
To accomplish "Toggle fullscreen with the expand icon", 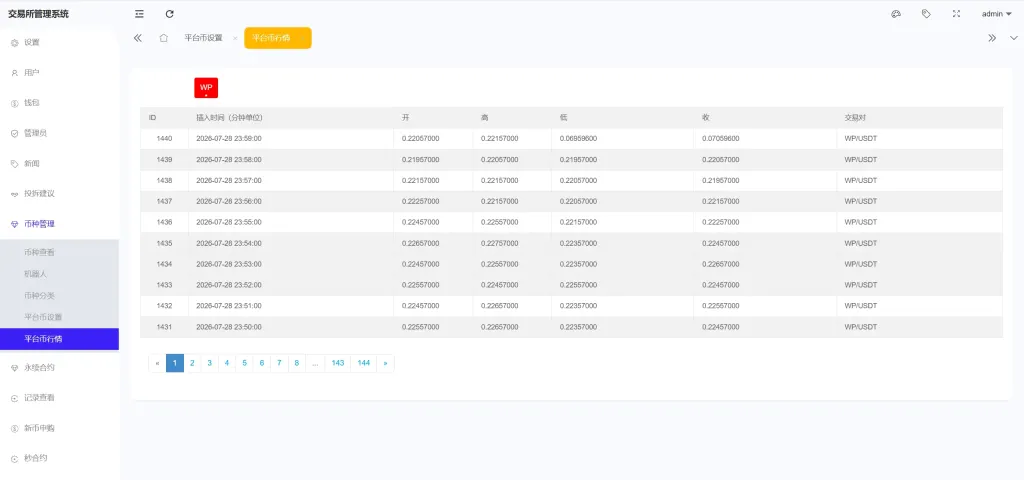I will pos(956,14).
